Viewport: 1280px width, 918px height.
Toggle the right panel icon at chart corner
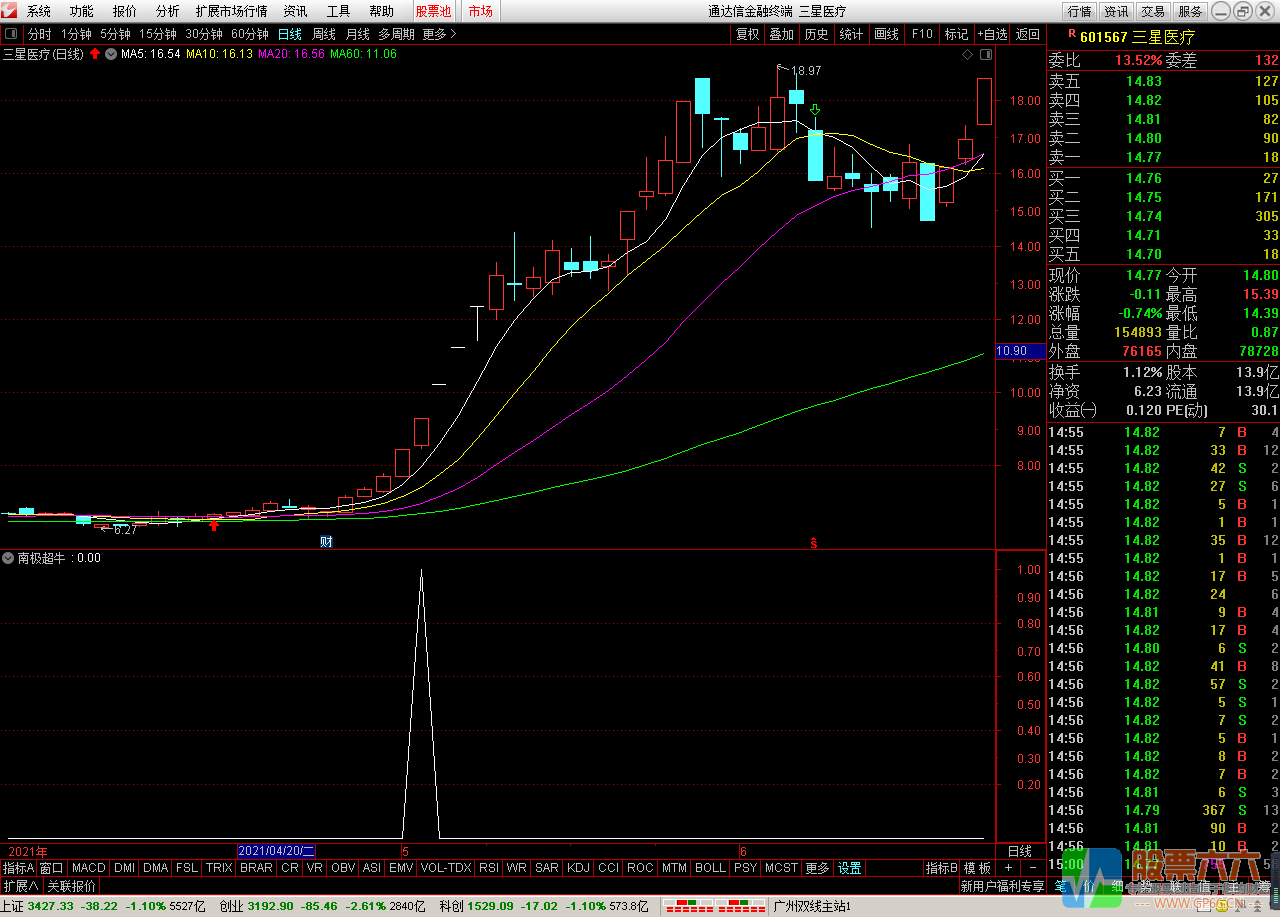click(x=985, y=54)
